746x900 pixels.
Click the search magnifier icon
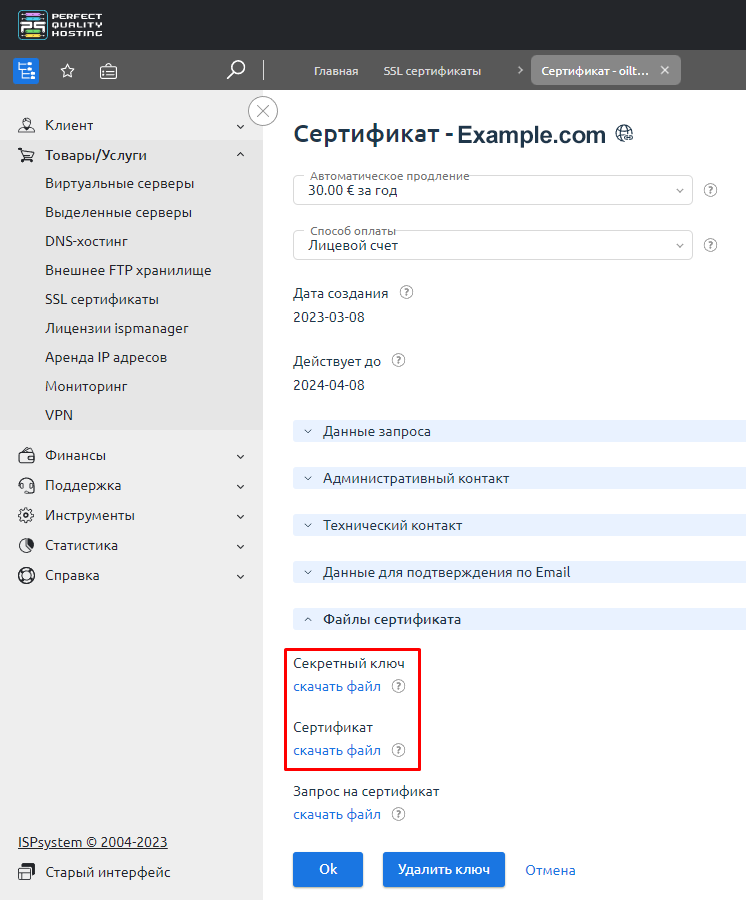click(x=236, y=70)
